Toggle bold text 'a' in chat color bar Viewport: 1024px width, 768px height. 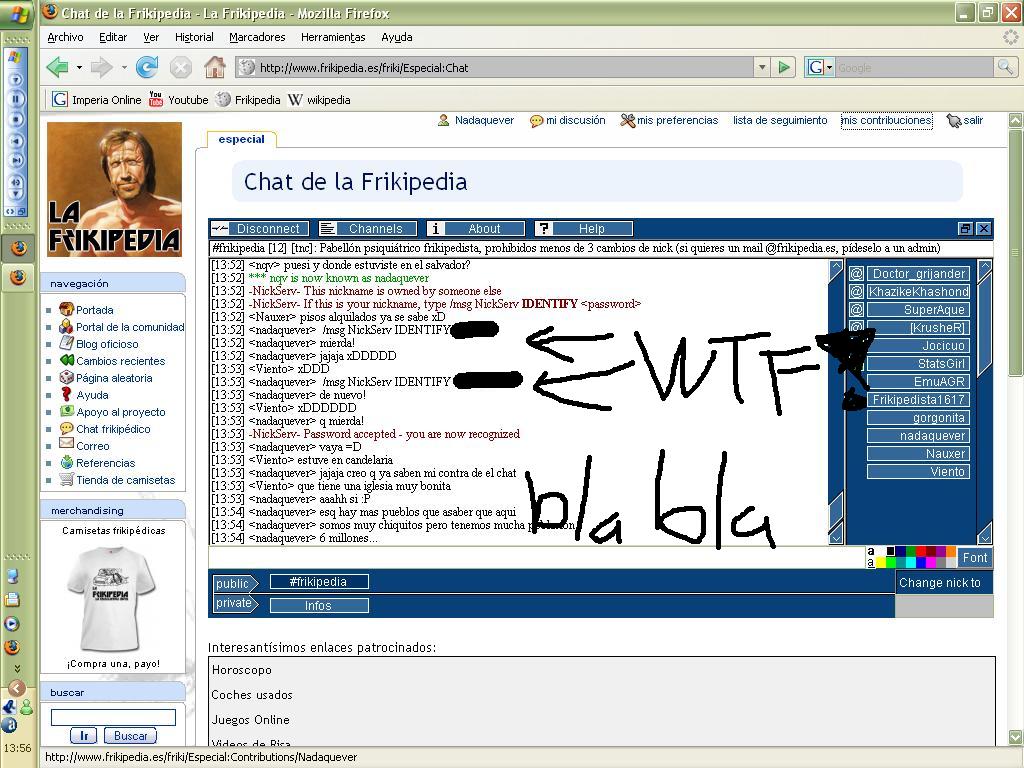[x=871, y=551]
